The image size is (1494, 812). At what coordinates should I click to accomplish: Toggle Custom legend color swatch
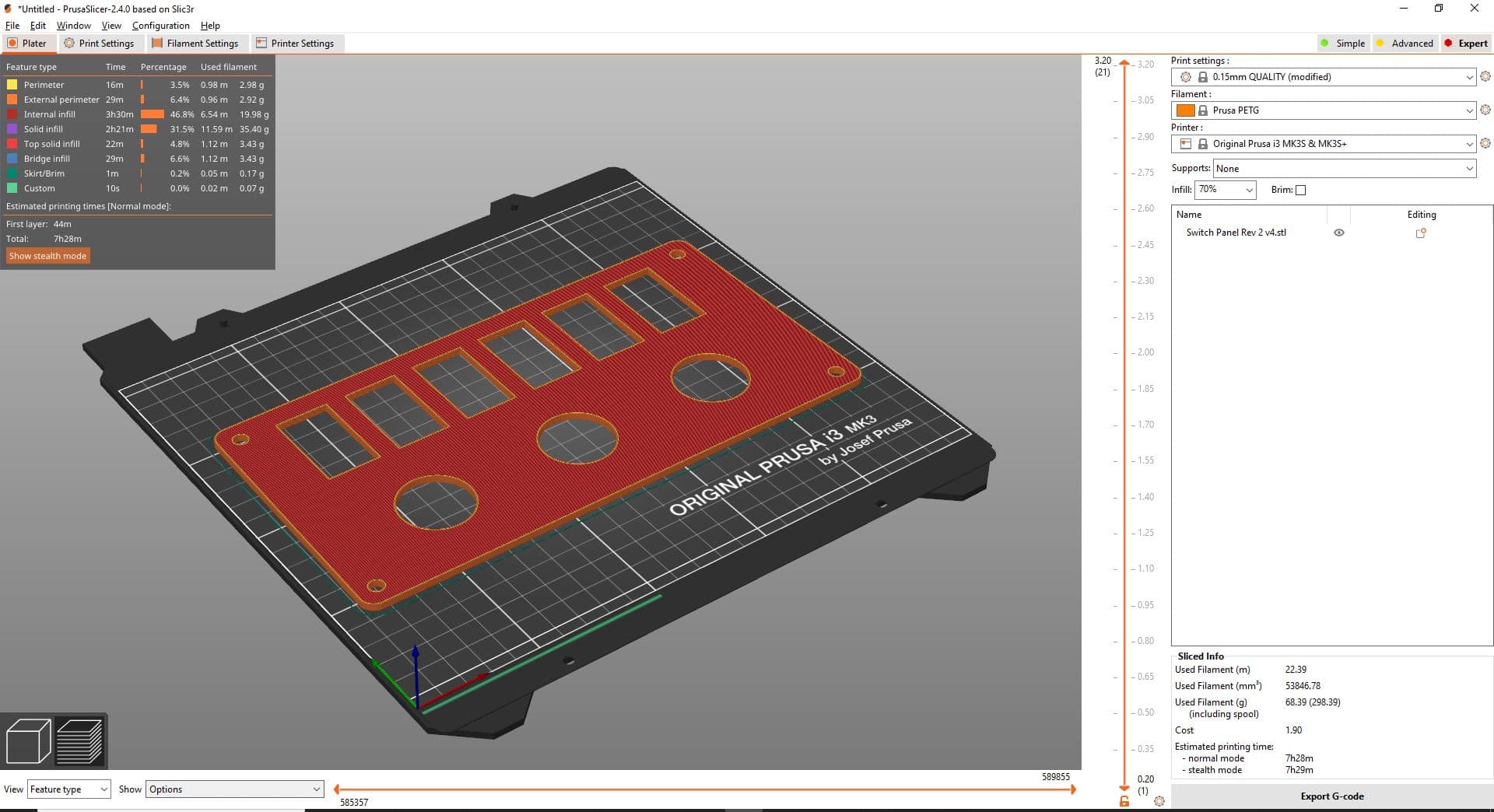(x=12, y=188)
